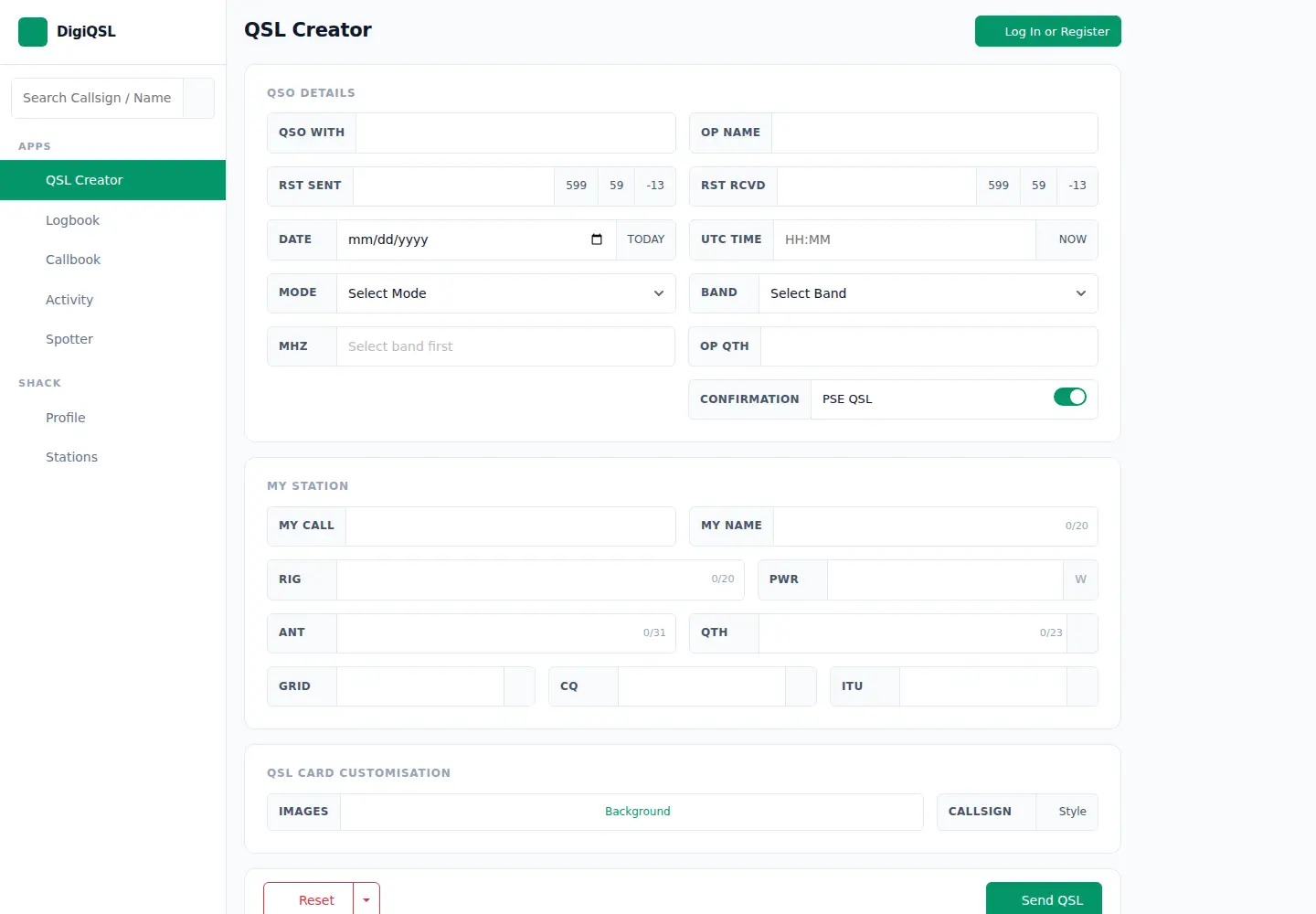Viewport: 1316px width, 914px height.
Task: Click the date mm/dd/yyyy field
Action: point(476,239)
